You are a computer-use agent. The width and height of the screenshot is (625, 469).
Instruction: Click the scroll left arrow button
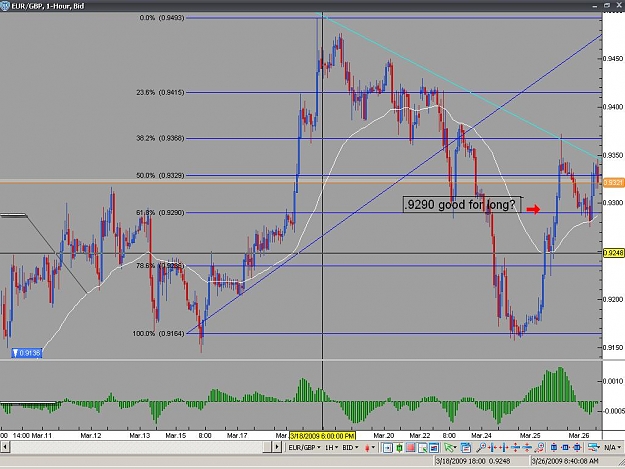pyautogui.click(x=5, y=447)
